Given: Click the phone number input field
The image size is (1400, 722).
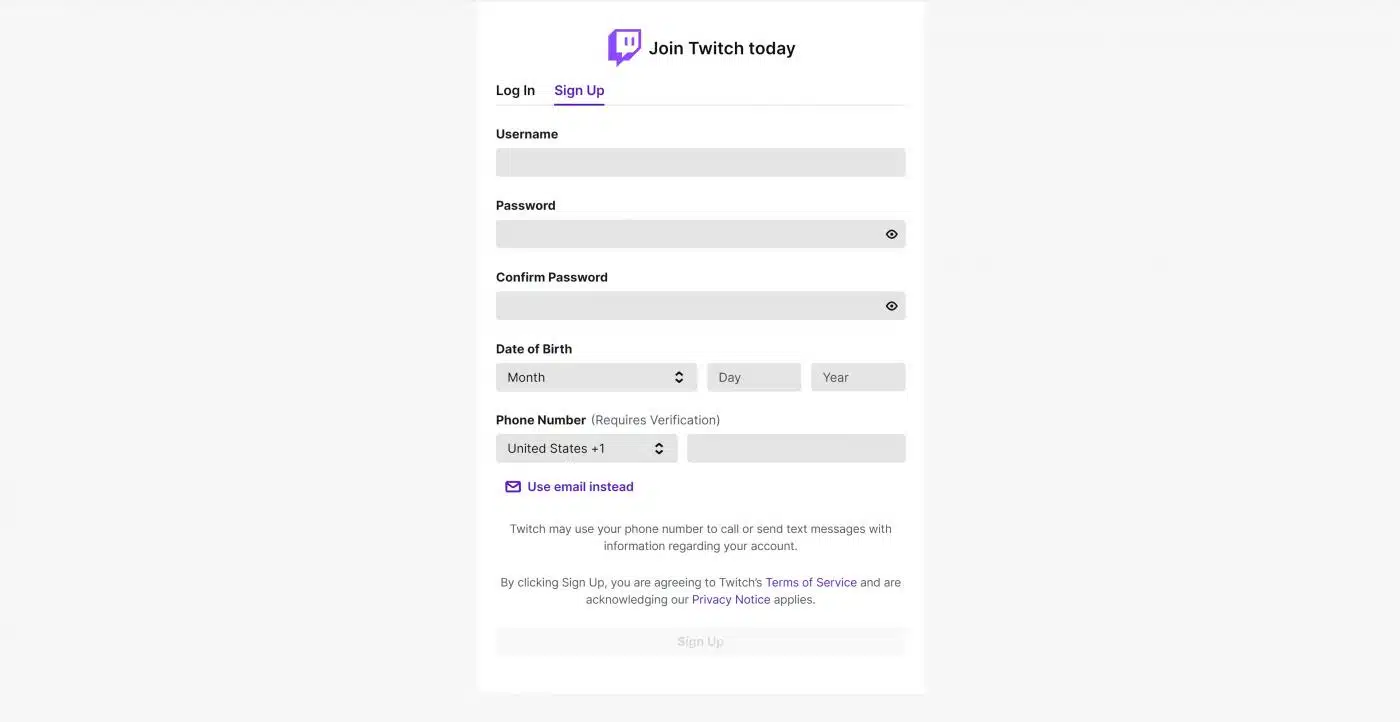Looking at the screenshot, I should point(796,448).
